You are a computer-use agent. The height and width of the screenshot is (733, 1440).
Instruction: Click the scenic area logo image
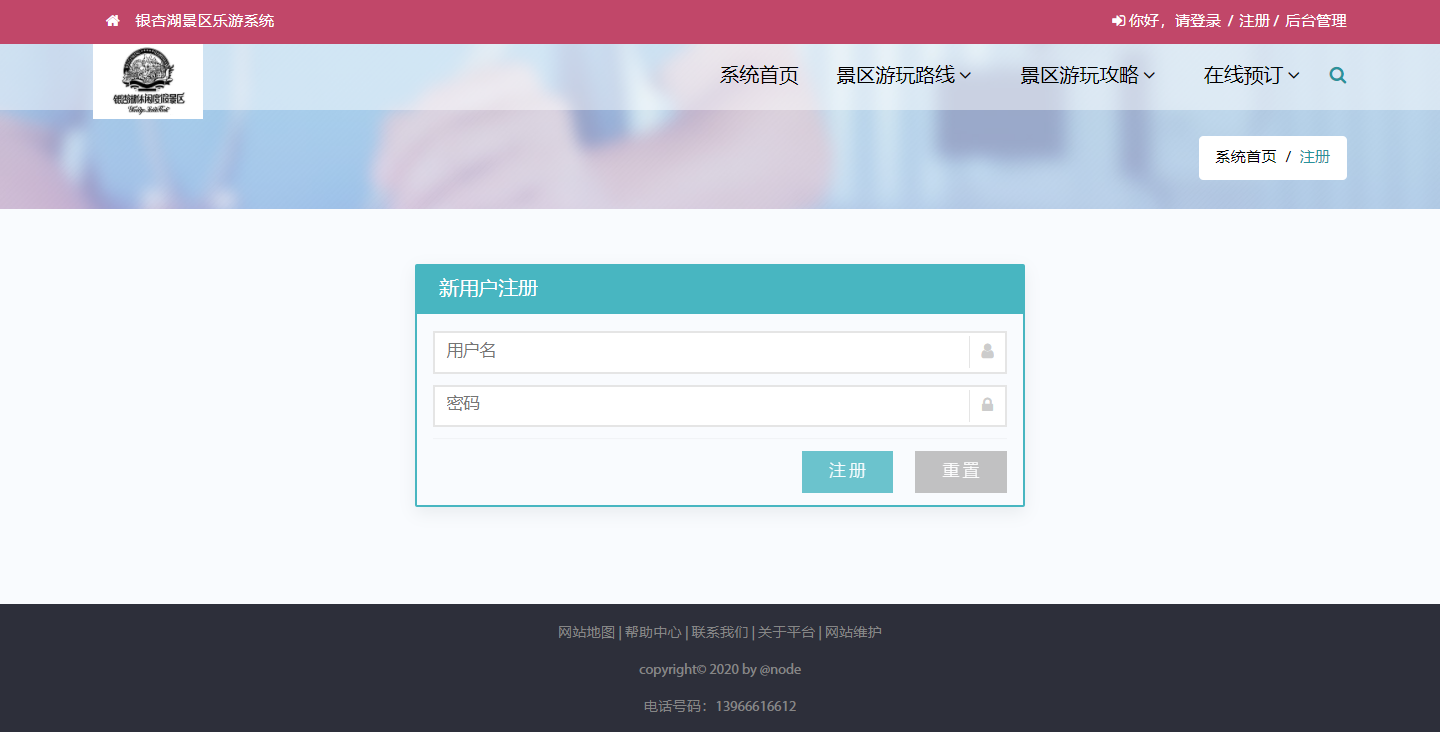[148, 81]
